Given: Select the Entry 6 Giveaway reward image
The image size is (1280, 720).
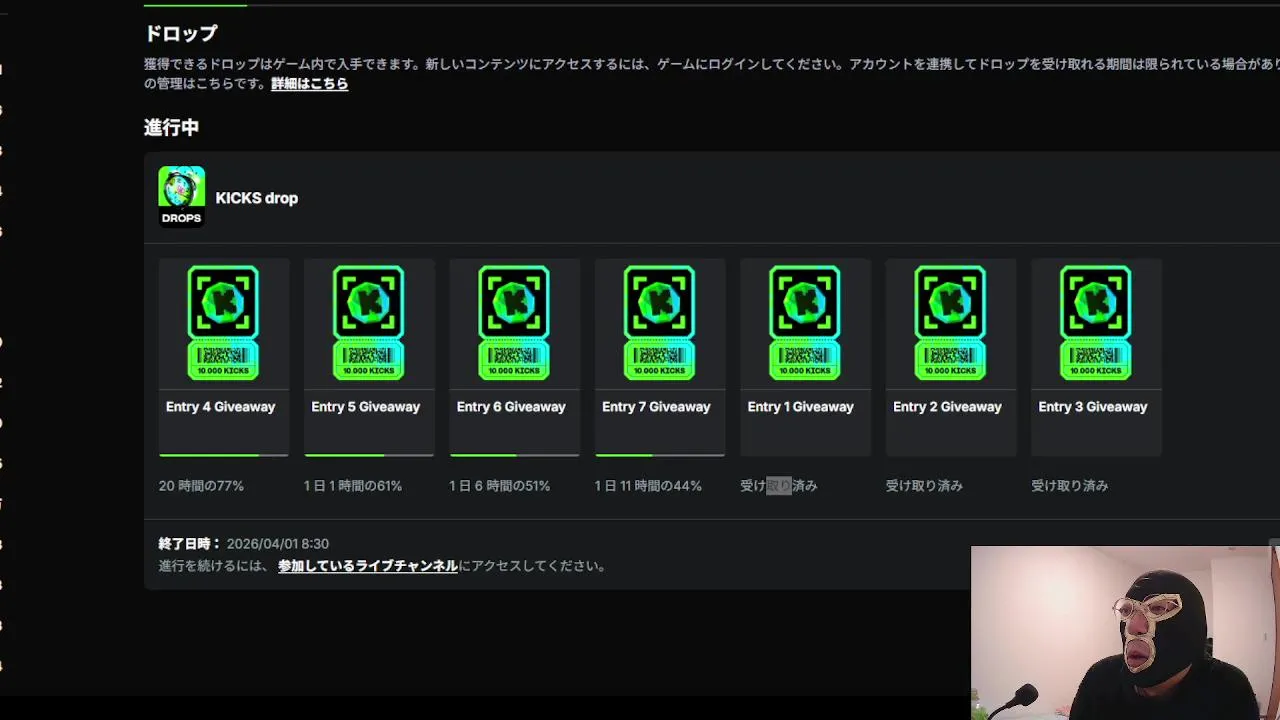Looking at the screenshot, I should click(514, 323).
